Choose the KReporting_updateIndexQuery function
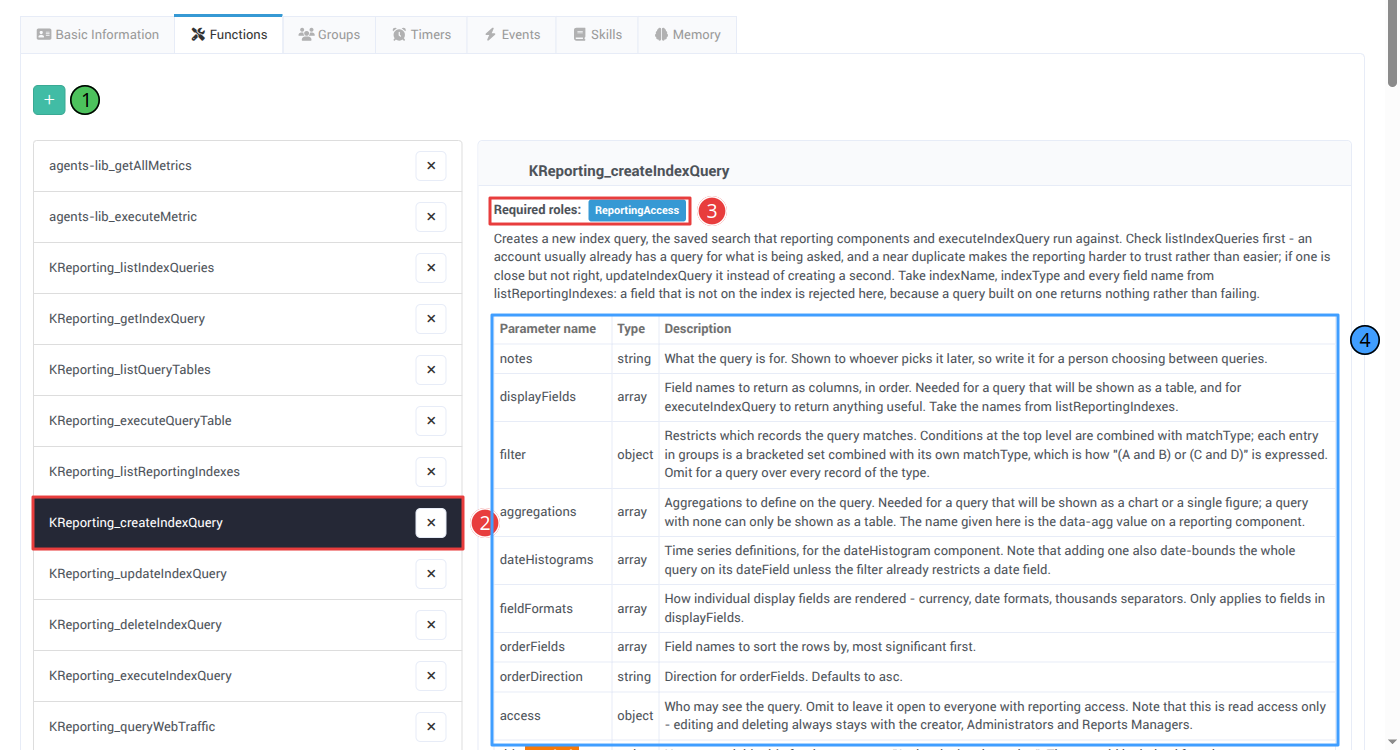Screen dimensions: 1400x750 [248, 574]
